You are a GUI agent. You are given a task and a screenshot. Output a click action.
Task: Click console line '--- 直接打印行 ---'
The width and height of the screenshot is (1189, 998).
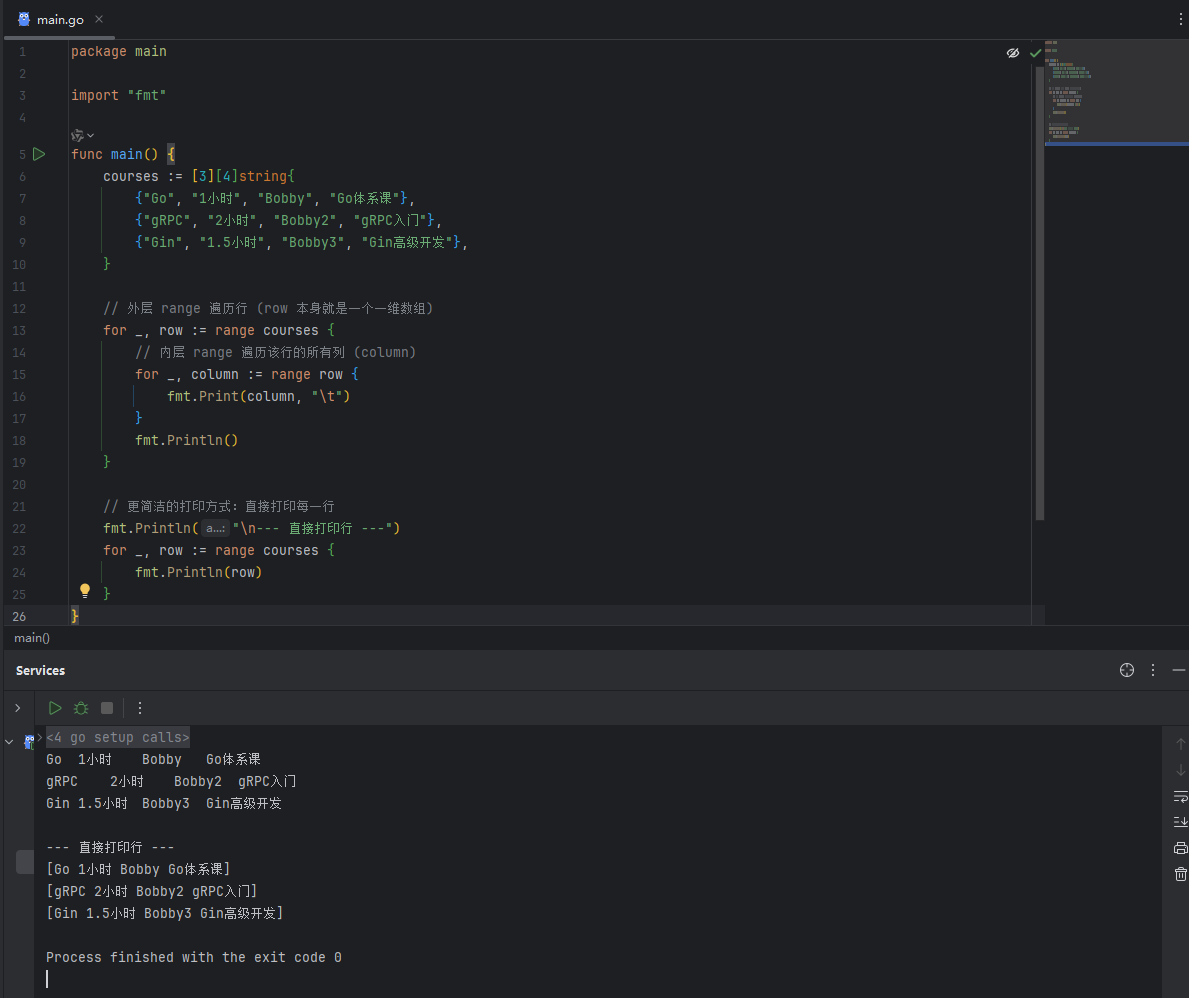tap(110, 847)
